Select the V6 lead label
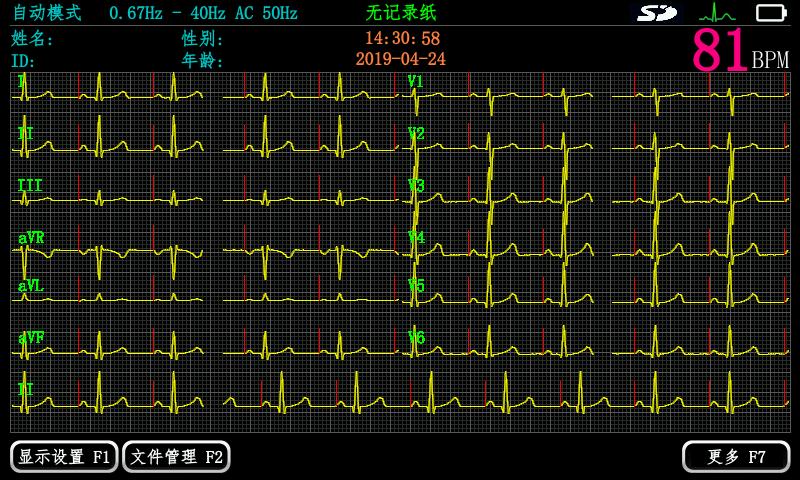800x480 pixels. tap(416, 338)
